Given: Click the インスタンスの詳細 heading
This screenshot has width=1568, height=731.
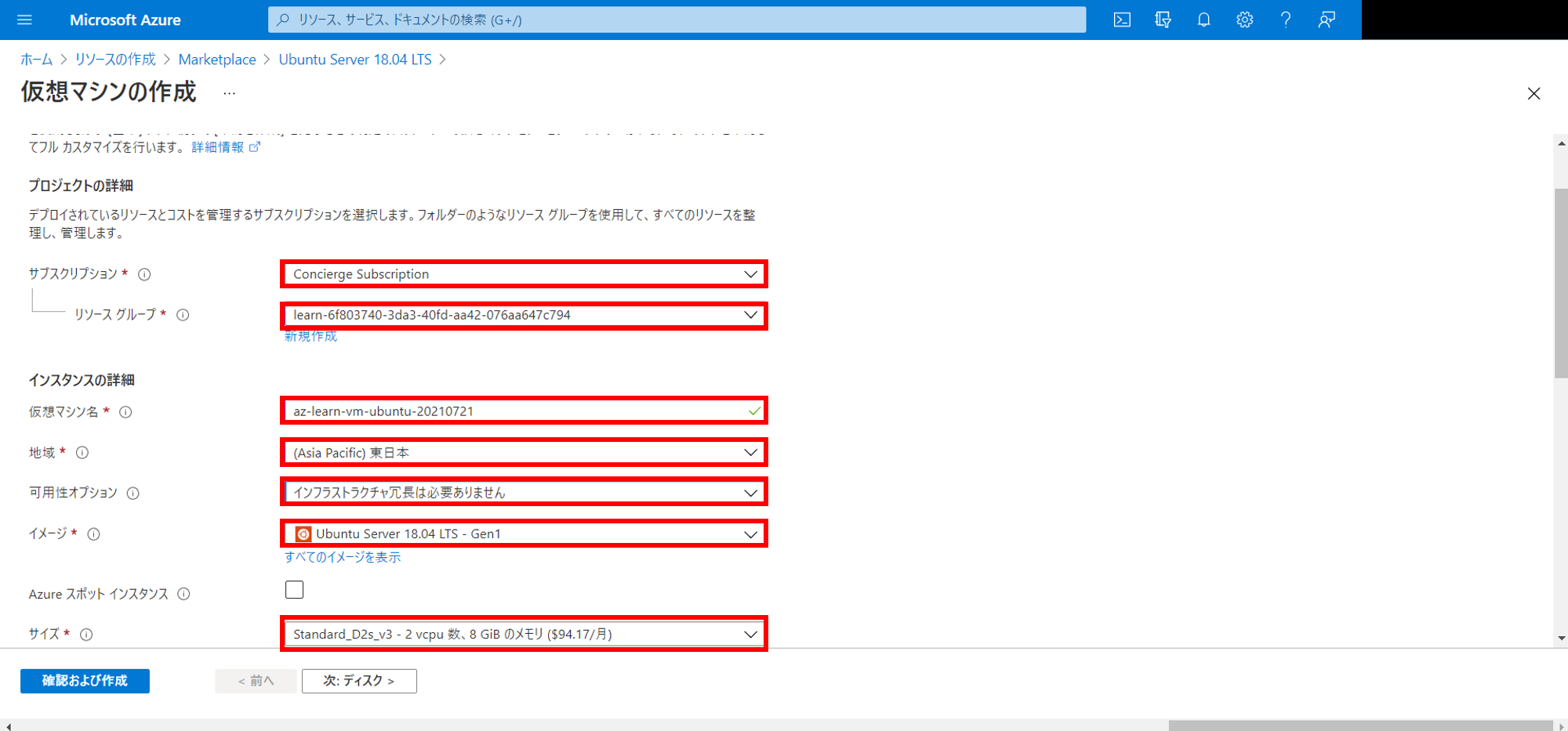Looking at the screenshot, I should 82,380.
